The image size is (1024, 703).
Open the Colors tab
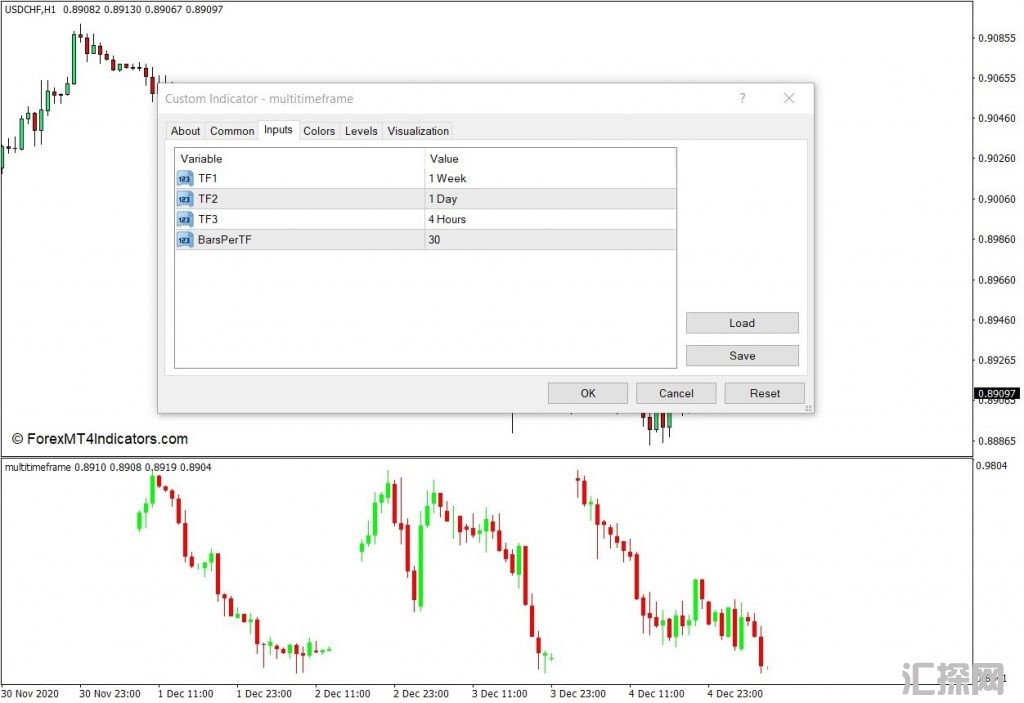[x=319, y=131]
